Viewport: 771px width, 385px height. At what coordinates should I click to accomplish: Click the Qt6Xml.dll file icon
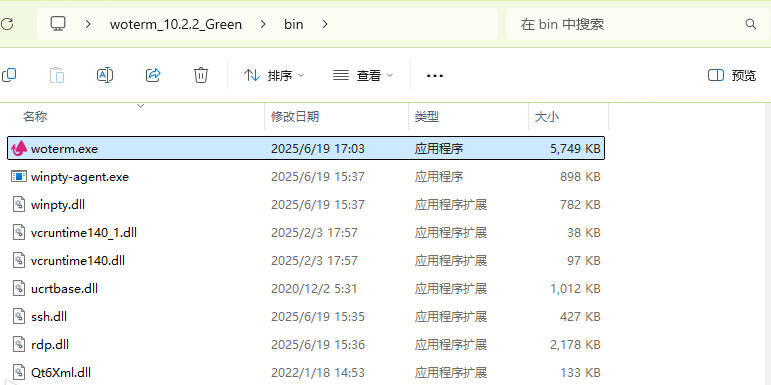(19, 372)
